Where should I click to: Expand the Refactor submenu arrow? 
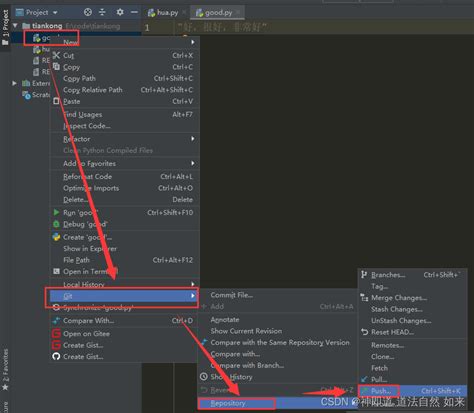(x=193, y=139)
